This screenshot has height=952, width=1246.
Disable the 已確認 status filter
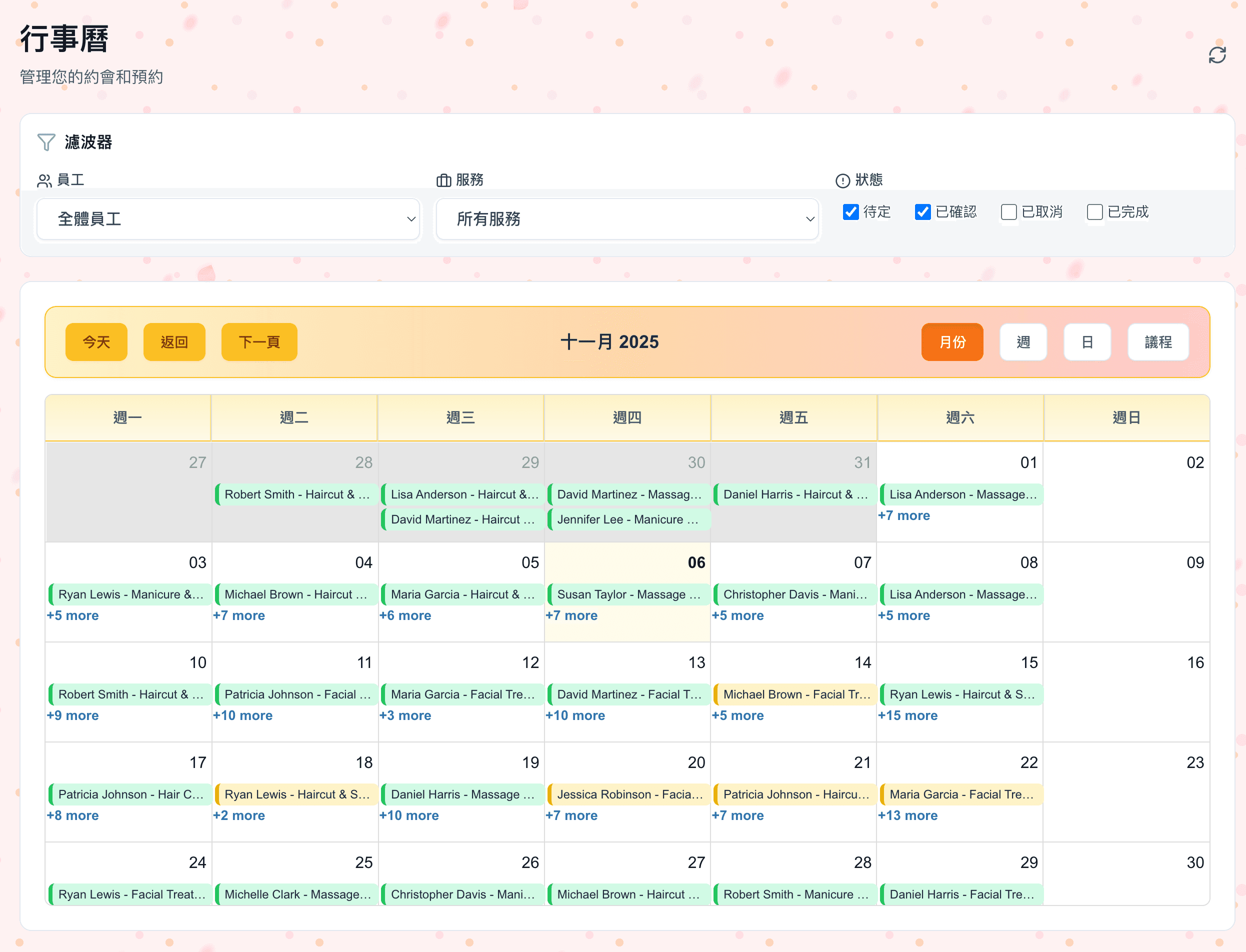click(x=922, y=212)
